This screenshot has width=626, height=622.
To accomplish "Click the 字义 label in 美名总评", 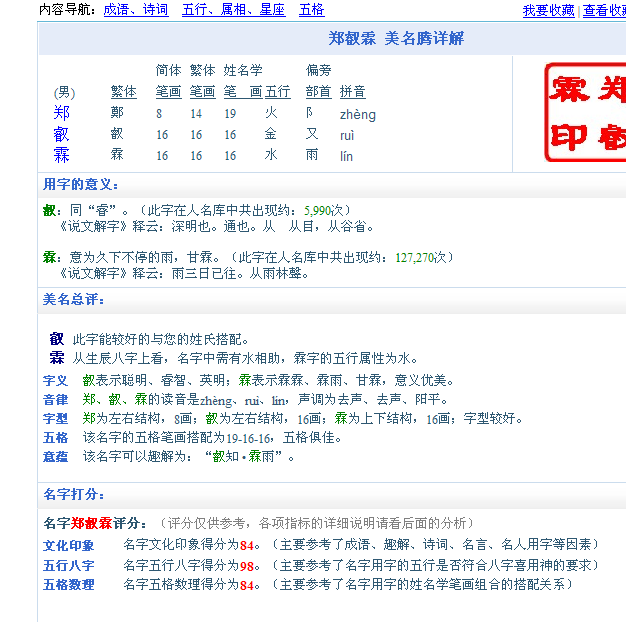I will coord(55,380).
